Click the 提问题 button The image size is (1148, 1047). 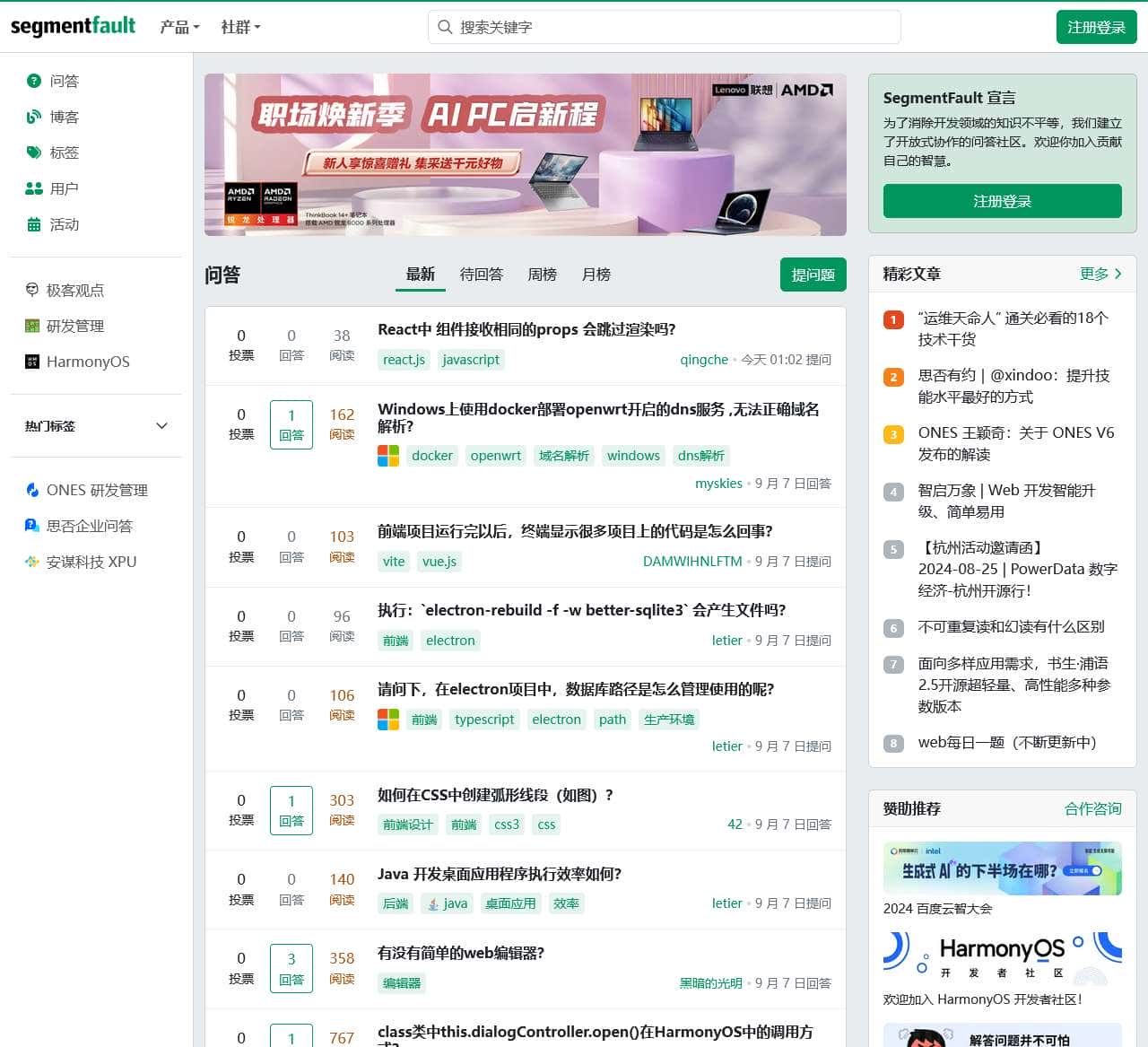tap(813, 275)
